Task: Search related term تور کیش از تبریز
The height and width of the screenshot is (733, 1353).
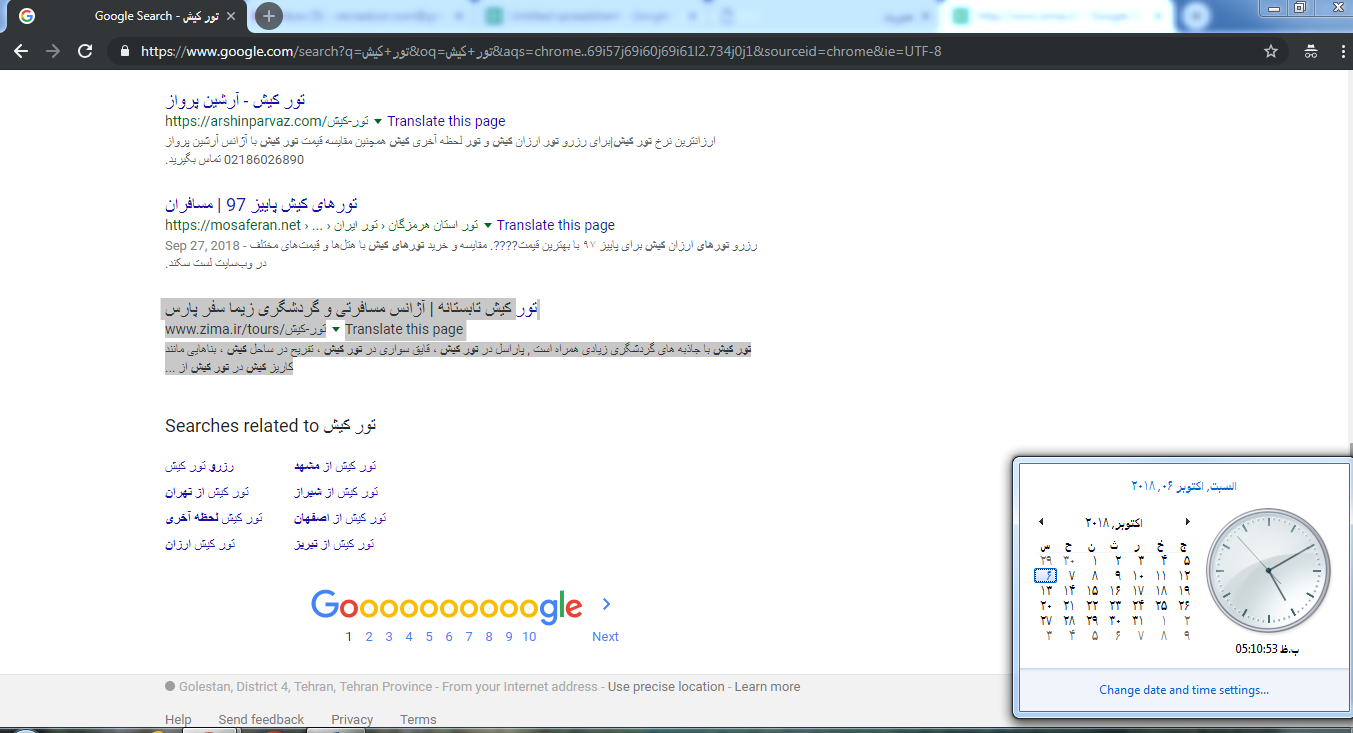Action: tap(334, 544)
